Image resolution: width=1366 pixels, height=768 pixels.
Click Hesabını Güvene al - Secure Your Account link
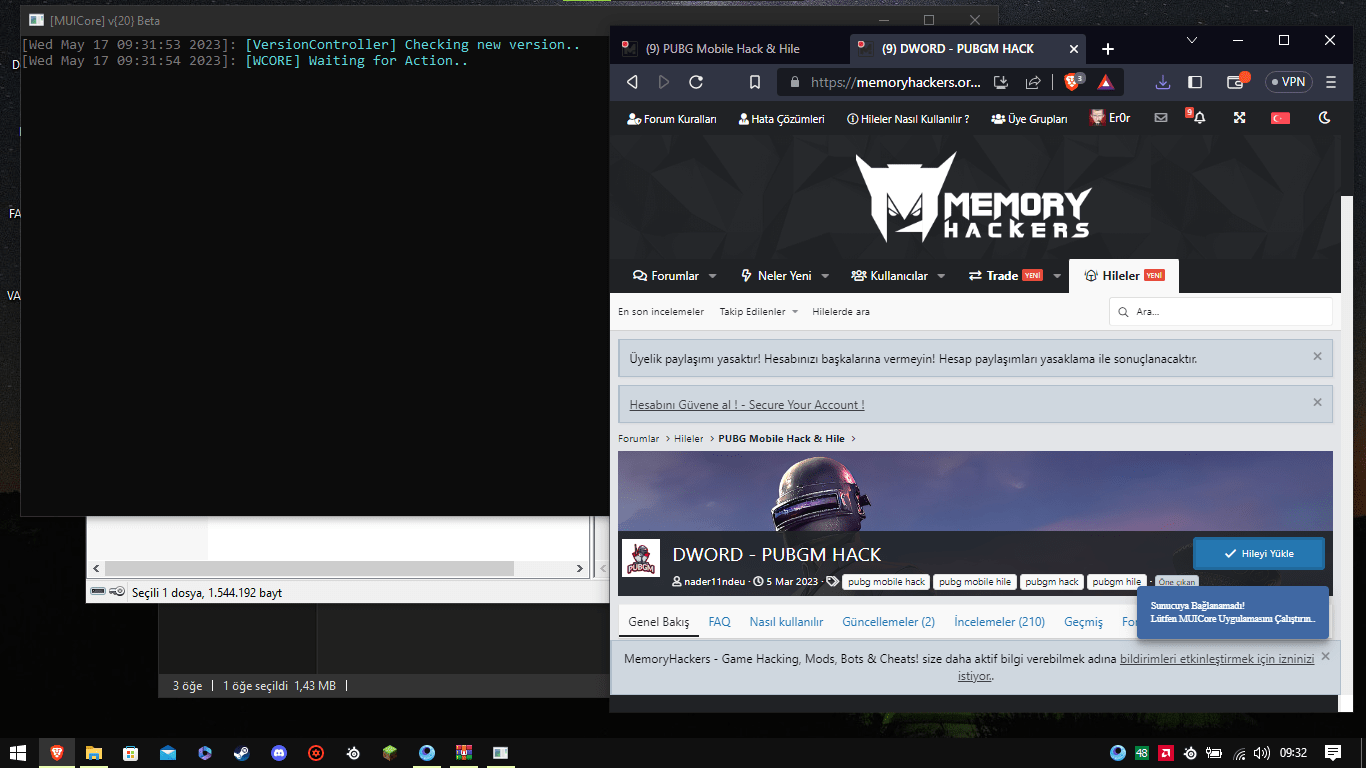point(747,405)
